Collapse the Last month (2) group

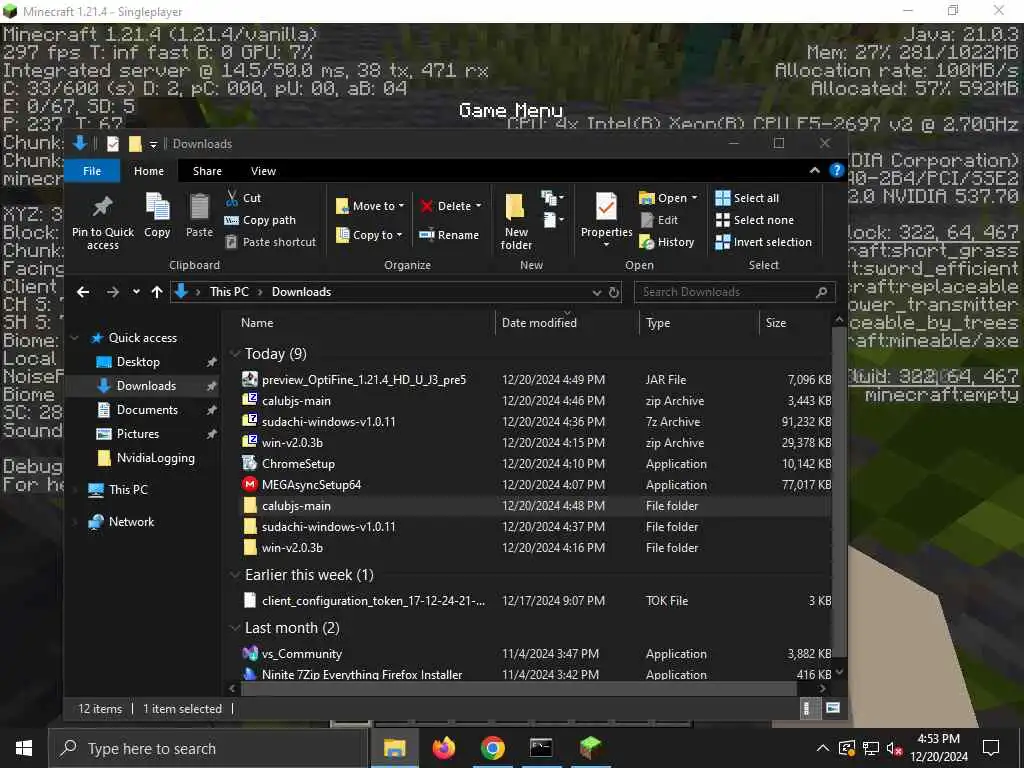(235, 628)
